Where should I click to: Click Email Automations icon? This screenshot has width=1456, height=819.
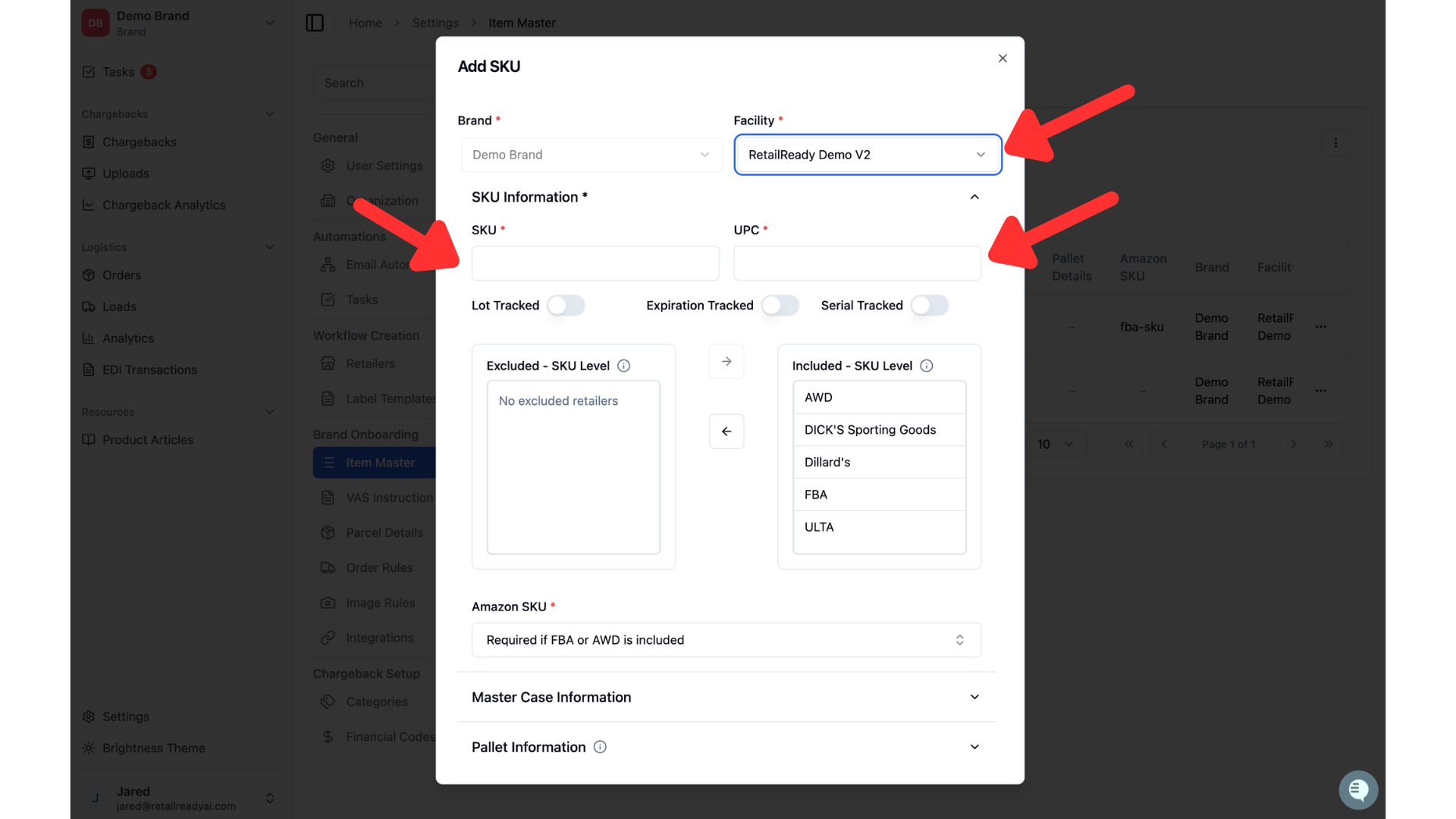coord(328,265)
